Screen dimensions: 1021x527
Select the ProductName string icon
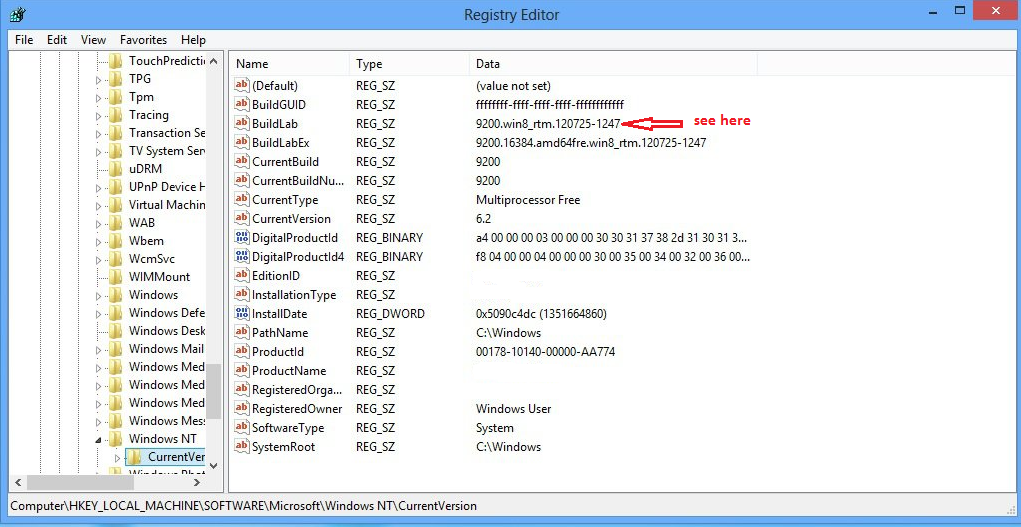coord(242,371)
